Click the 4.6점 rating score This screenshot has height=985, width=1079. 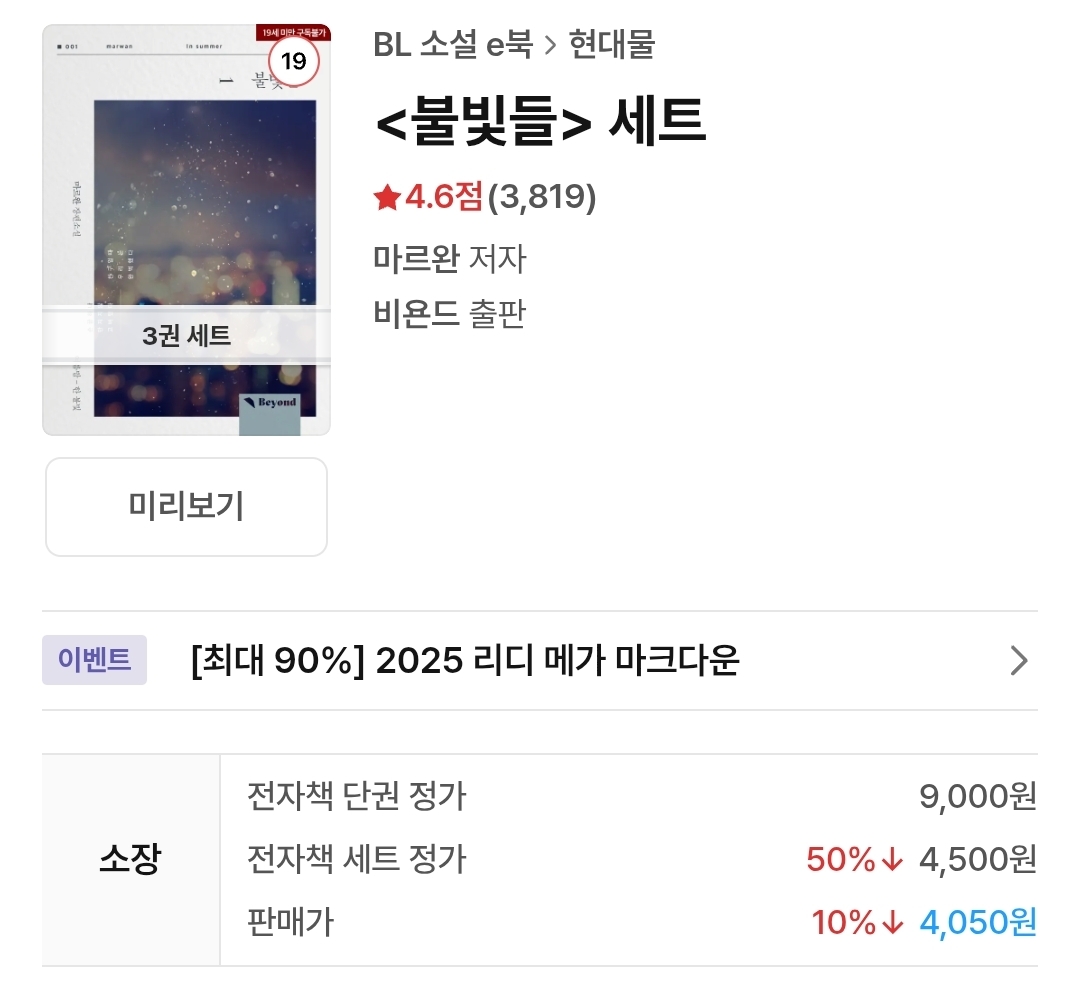pos(444,198)
